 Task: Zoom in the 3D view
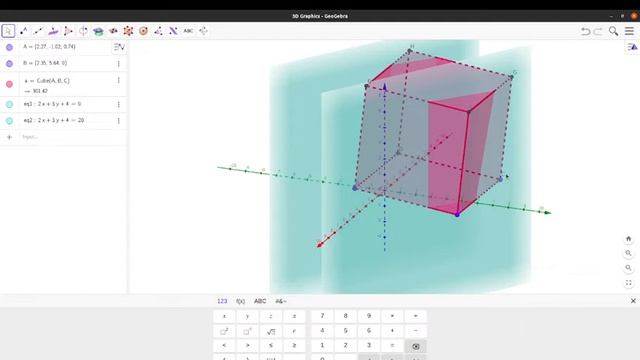629,253
